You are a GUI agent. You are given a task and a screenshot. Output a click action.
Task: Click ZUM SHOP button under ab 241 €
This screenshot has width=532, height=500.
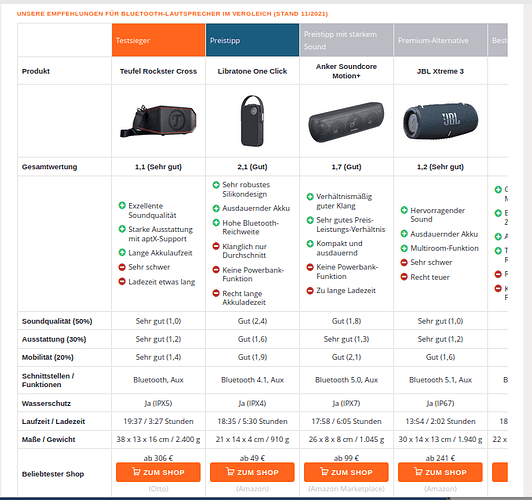440,472
